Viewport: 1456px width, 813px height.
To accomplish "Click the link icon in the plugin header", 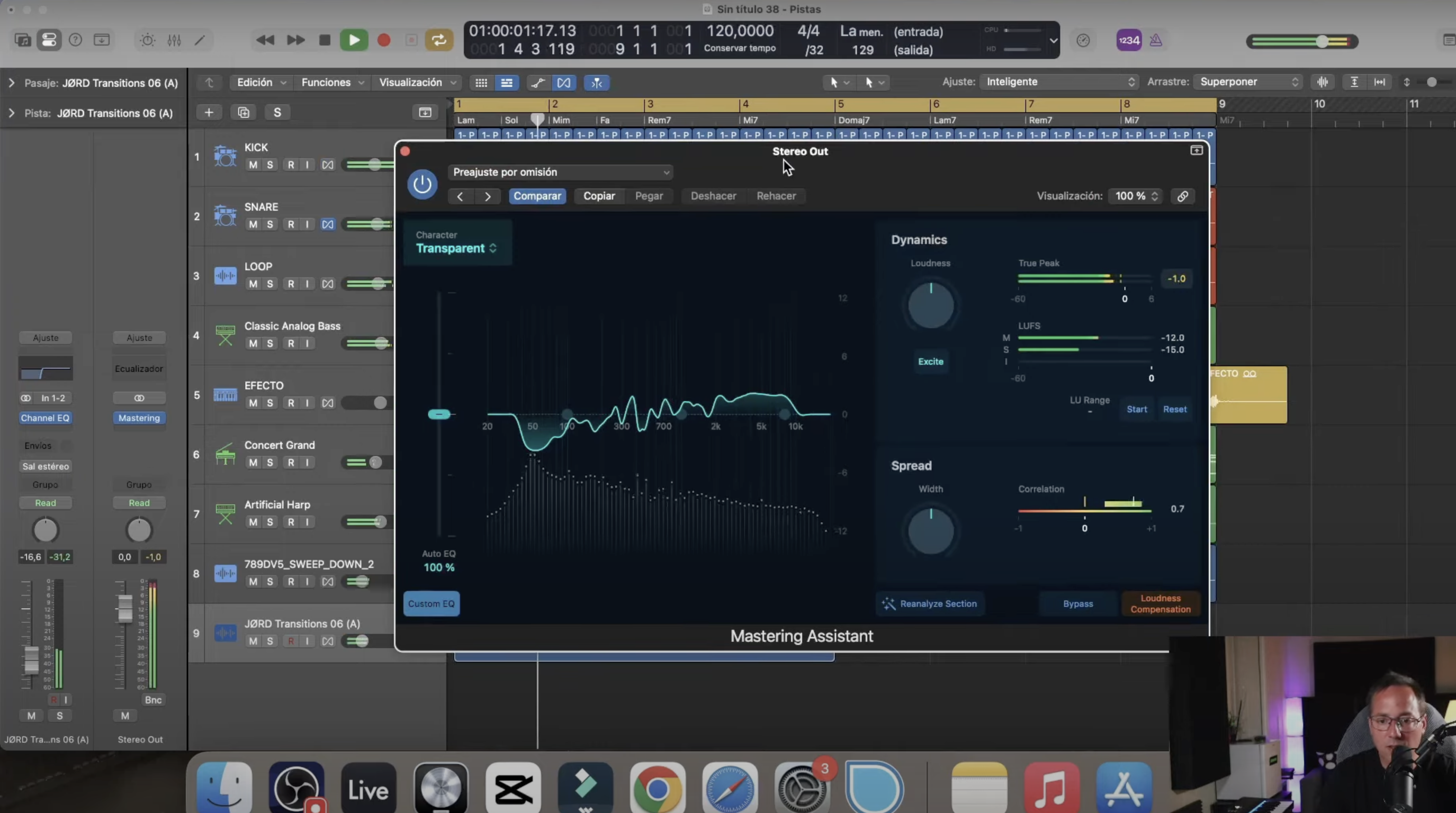I will (x=1182, y=196).
